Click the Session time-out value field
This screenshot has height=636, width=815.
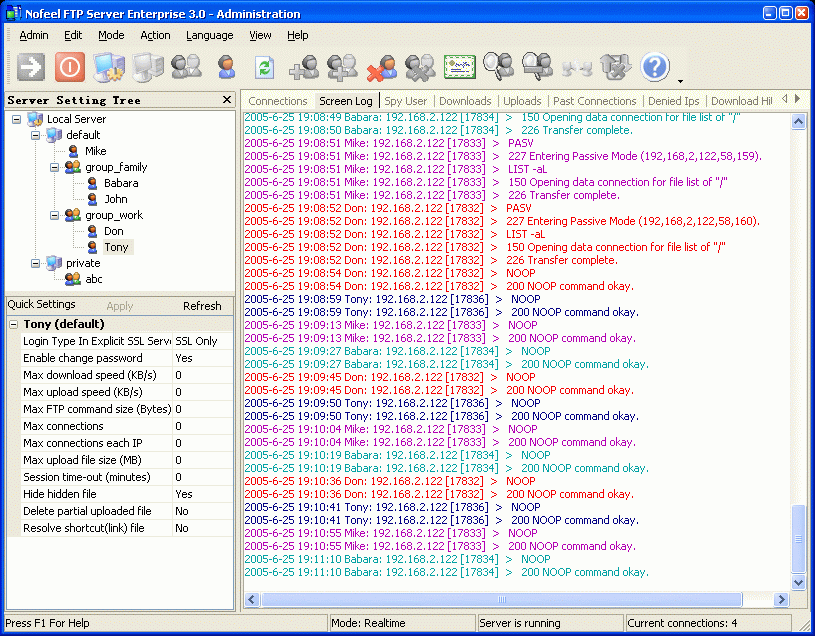click(203, 477)
